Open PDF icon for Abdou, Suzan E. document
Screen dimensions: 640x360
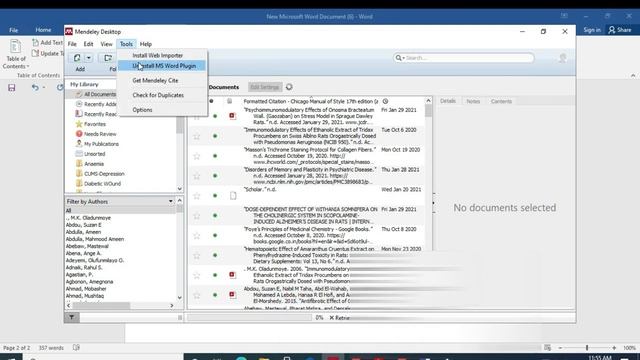tap(232, 295)
